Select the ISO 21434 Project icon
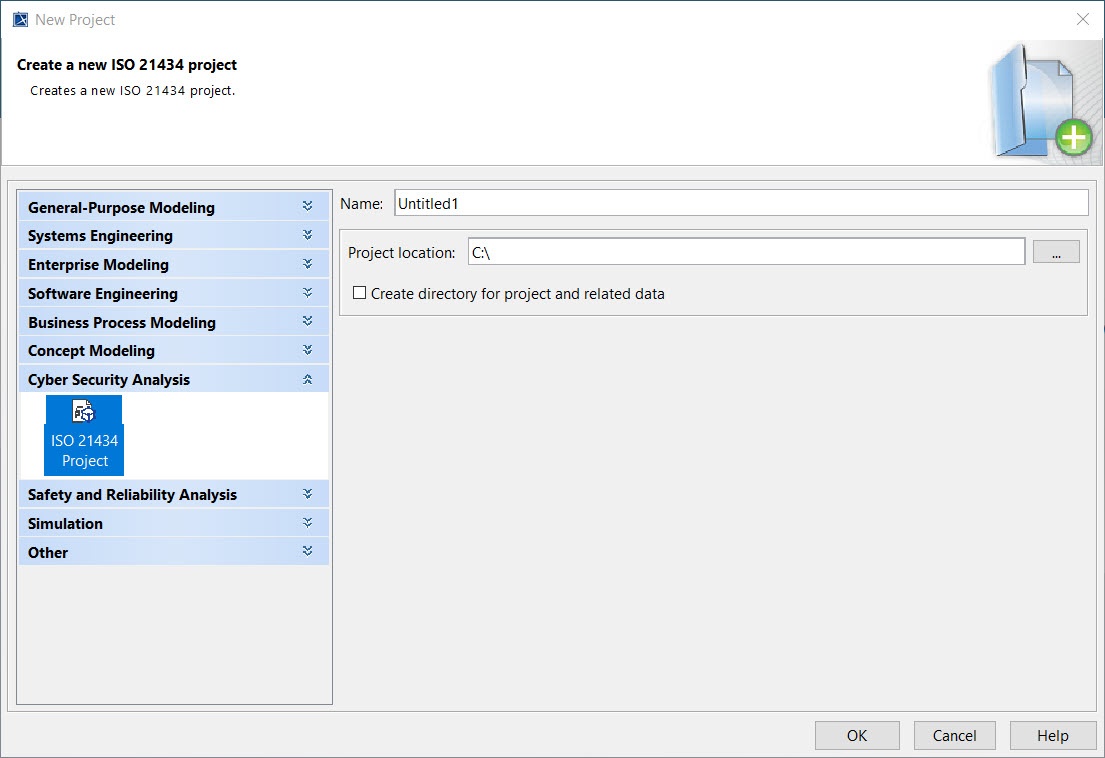The height and width of the screenshot is (758, 1105). 84,435
